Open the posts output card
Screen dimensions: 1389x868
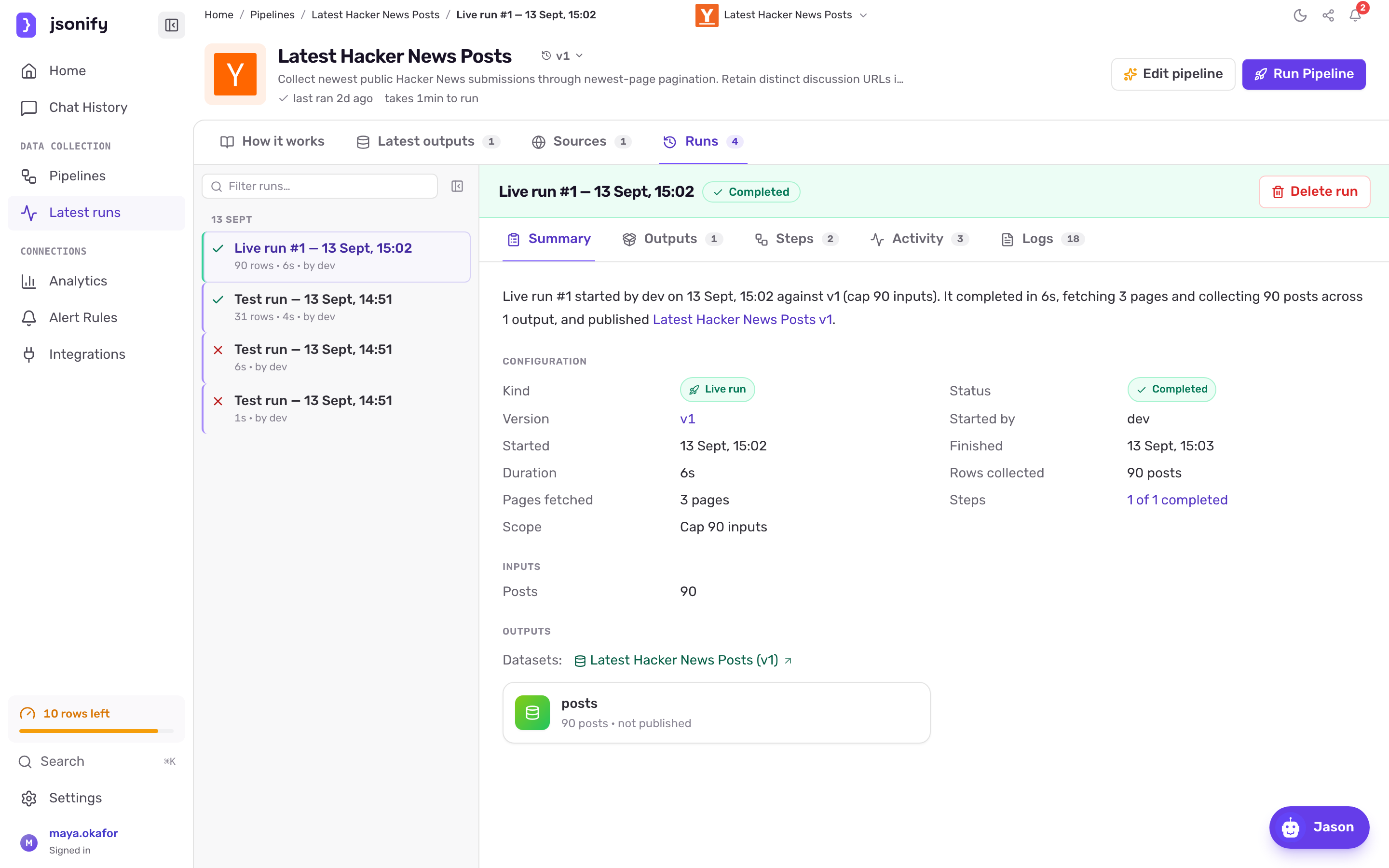point(716,712)
